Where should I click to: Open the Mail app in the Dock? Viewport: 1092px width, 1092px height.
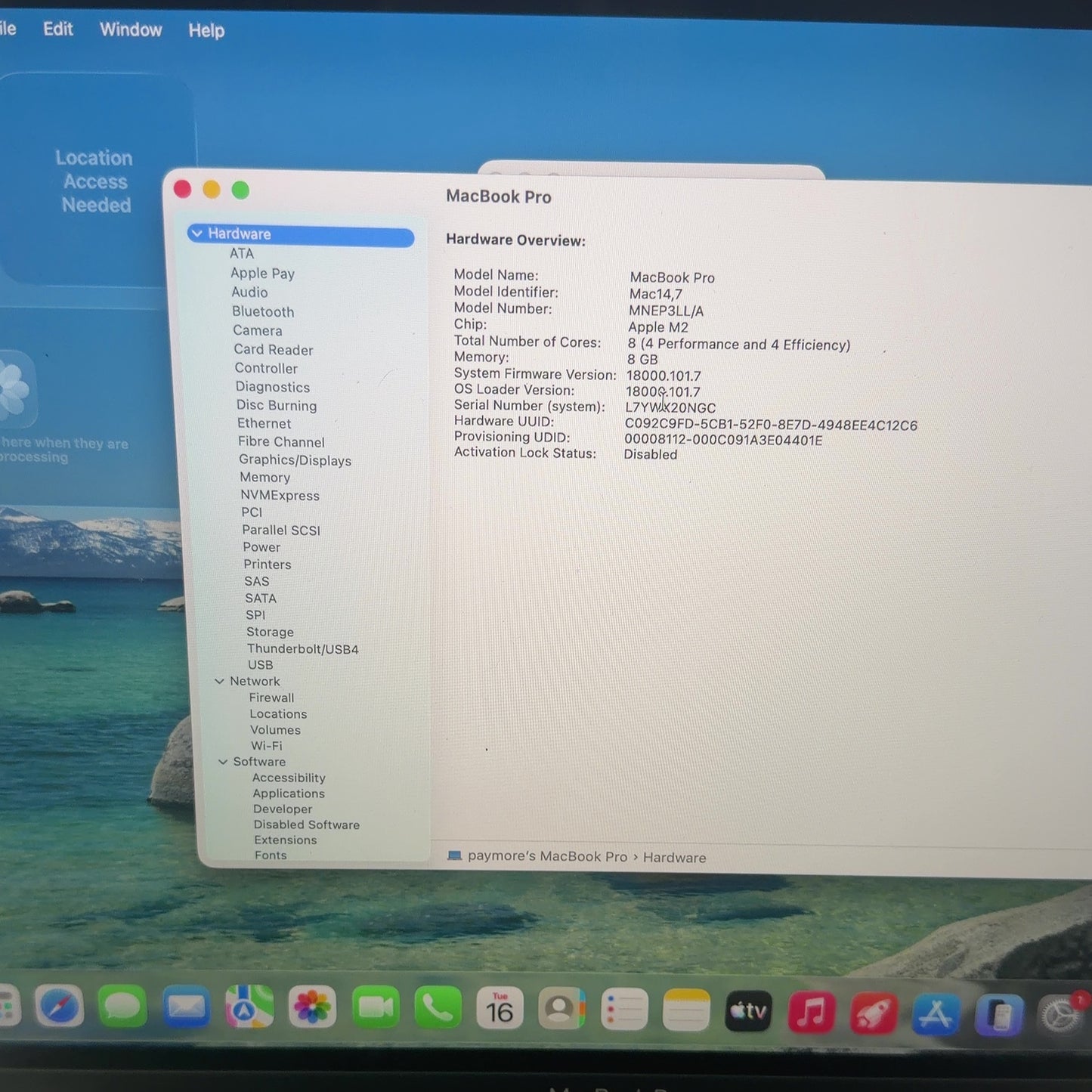tap(186, 1007)
